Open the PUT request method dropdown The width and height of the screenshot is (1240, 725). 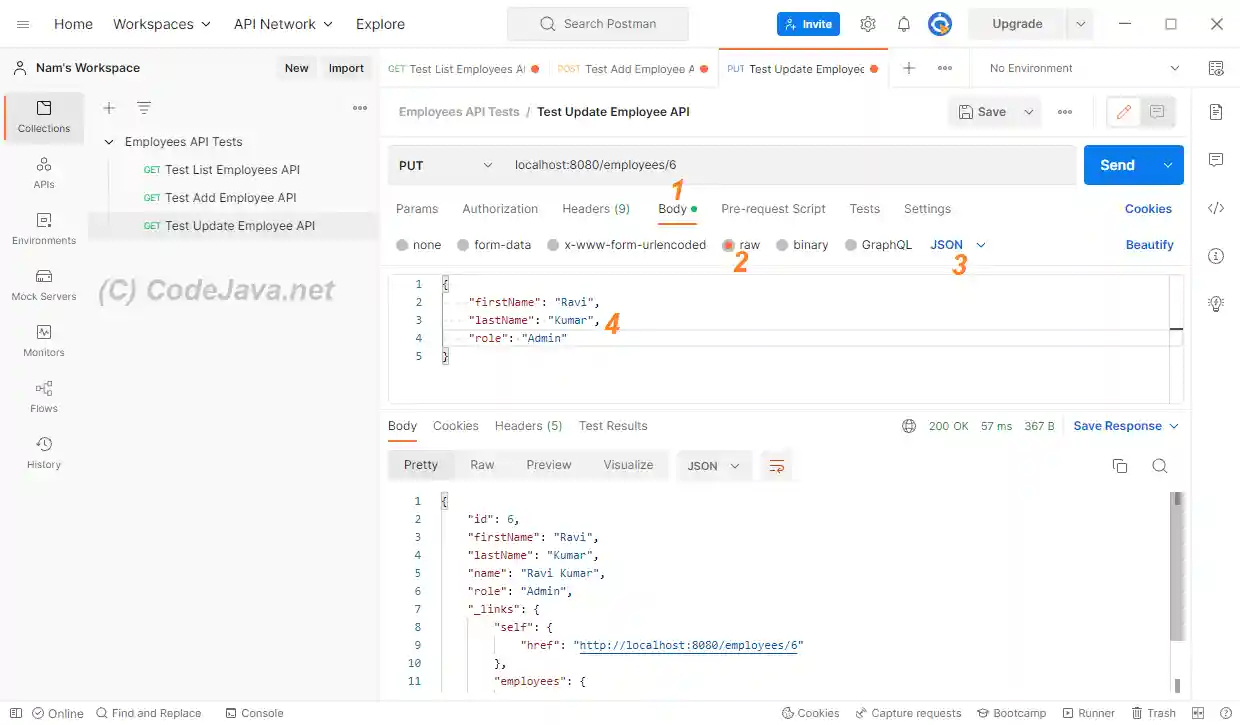point(445,164)
